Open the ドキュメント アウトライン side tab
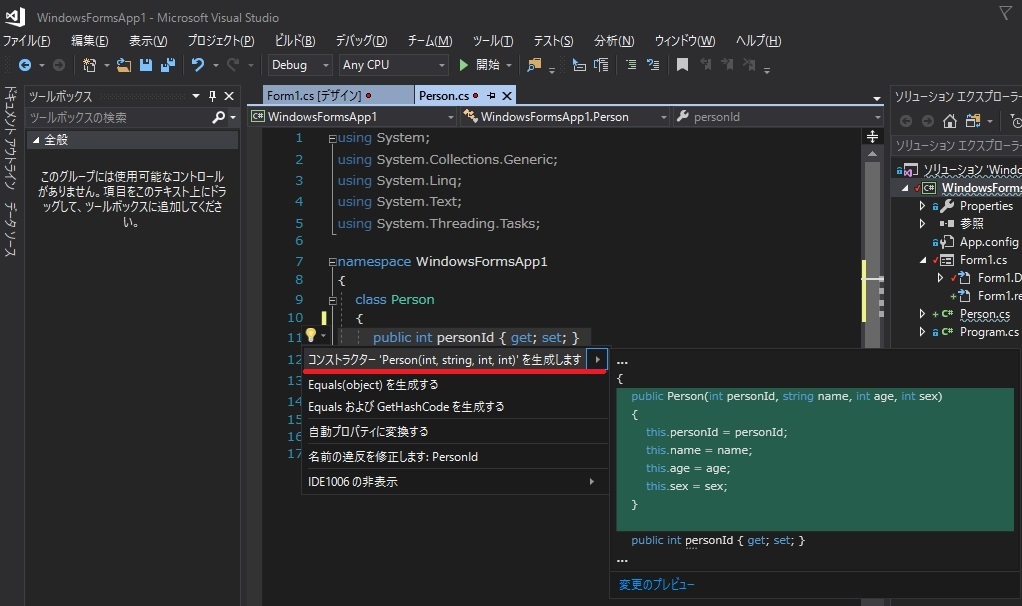Screen dimensions: 1022x606 [10, 137]
